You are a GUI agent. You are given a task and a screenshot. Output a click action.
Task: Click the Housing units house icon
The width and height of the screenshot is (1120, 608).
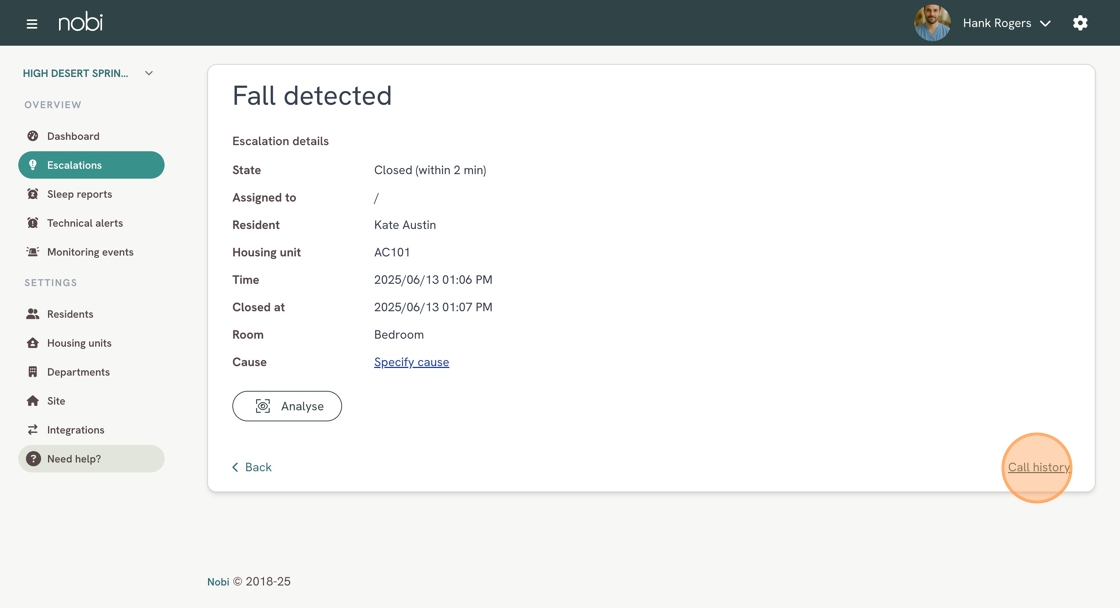pos(33,343)
